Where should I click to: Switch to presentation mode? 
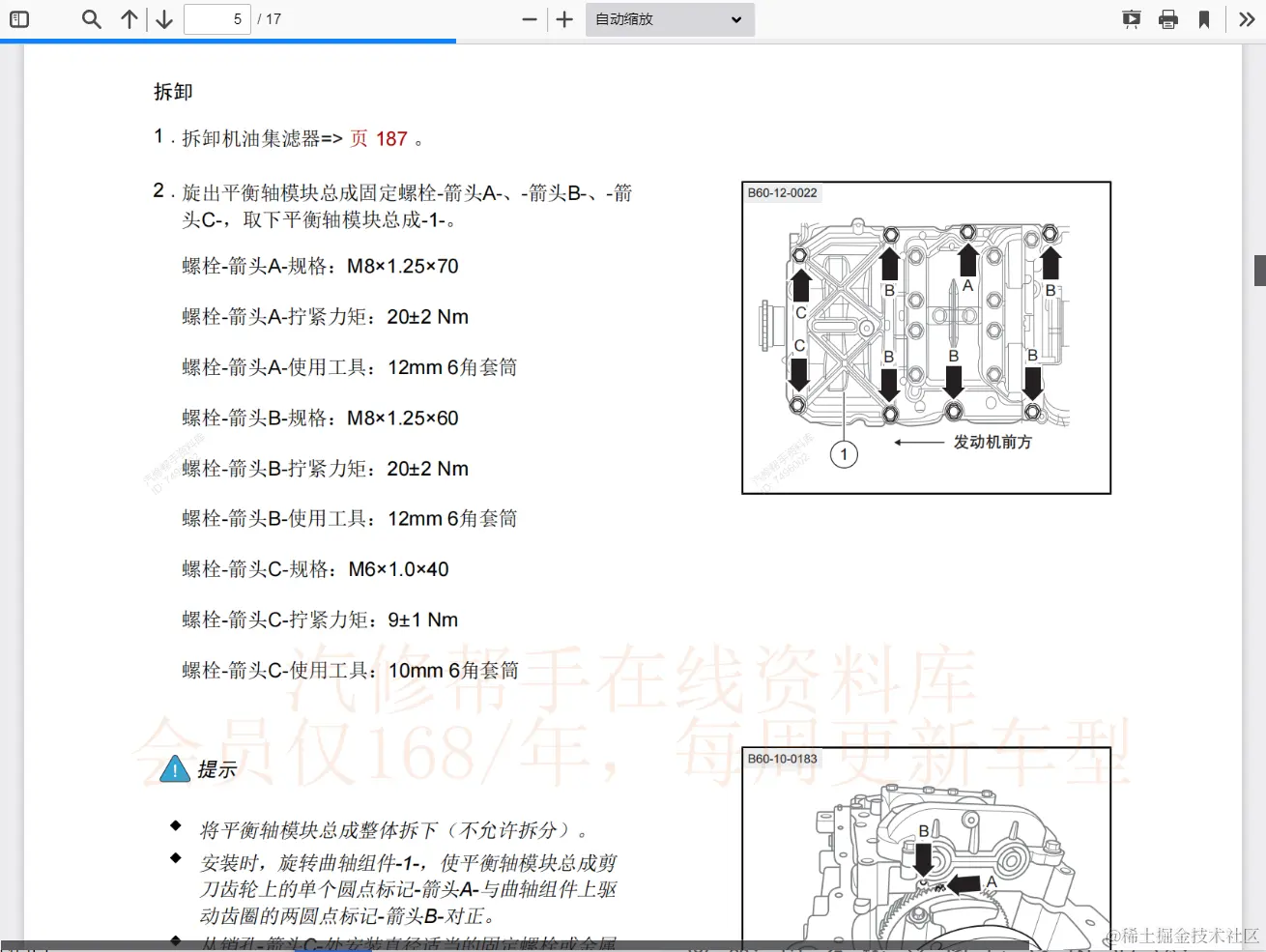click(1131, 18)
